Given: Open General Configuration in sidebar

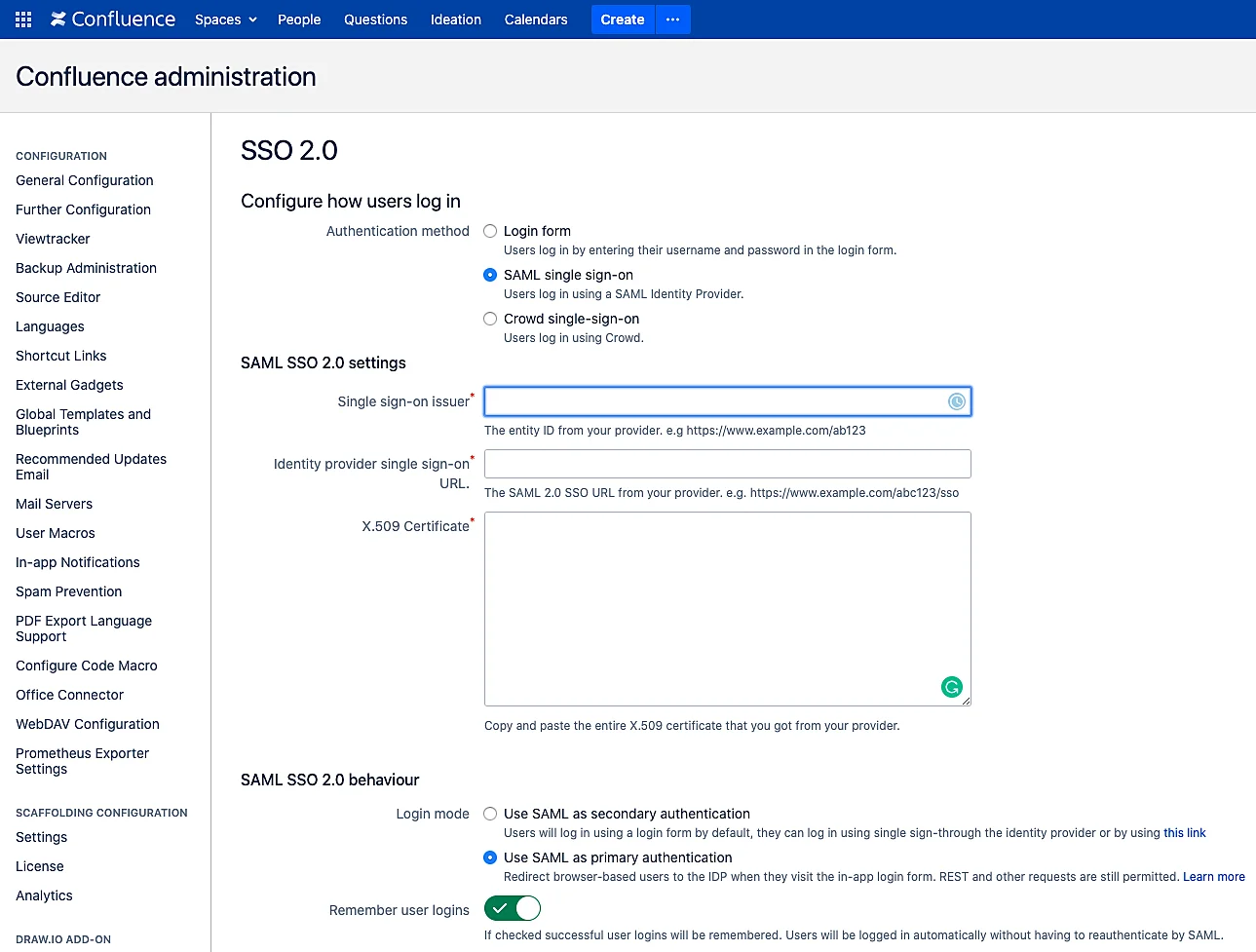Looking at the screenshot, I should point(85,180).
